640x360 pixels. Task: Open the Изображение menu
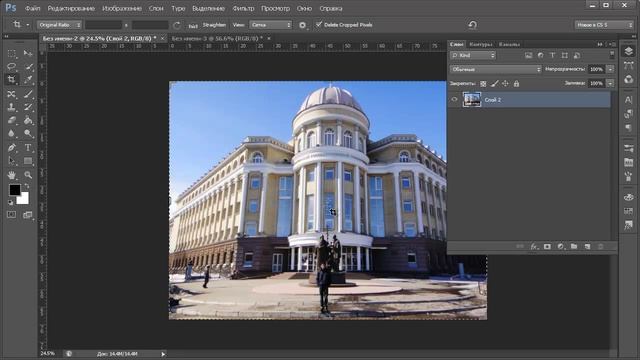(x=122, y=8)
